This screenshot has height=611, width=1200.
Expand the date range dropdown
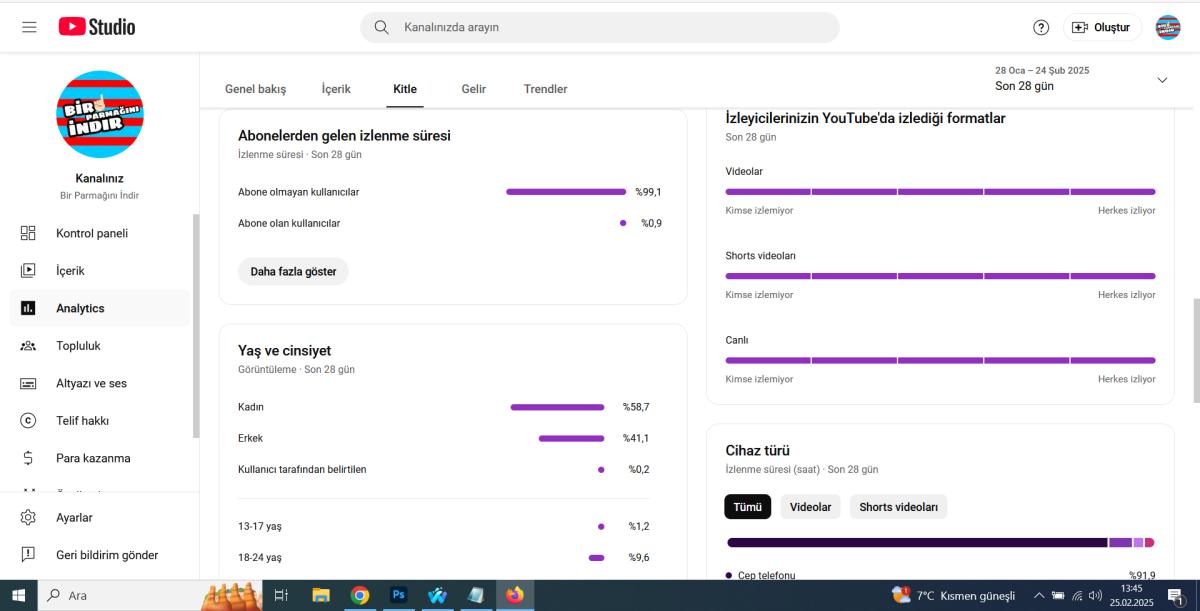[x=1162, y=79]
